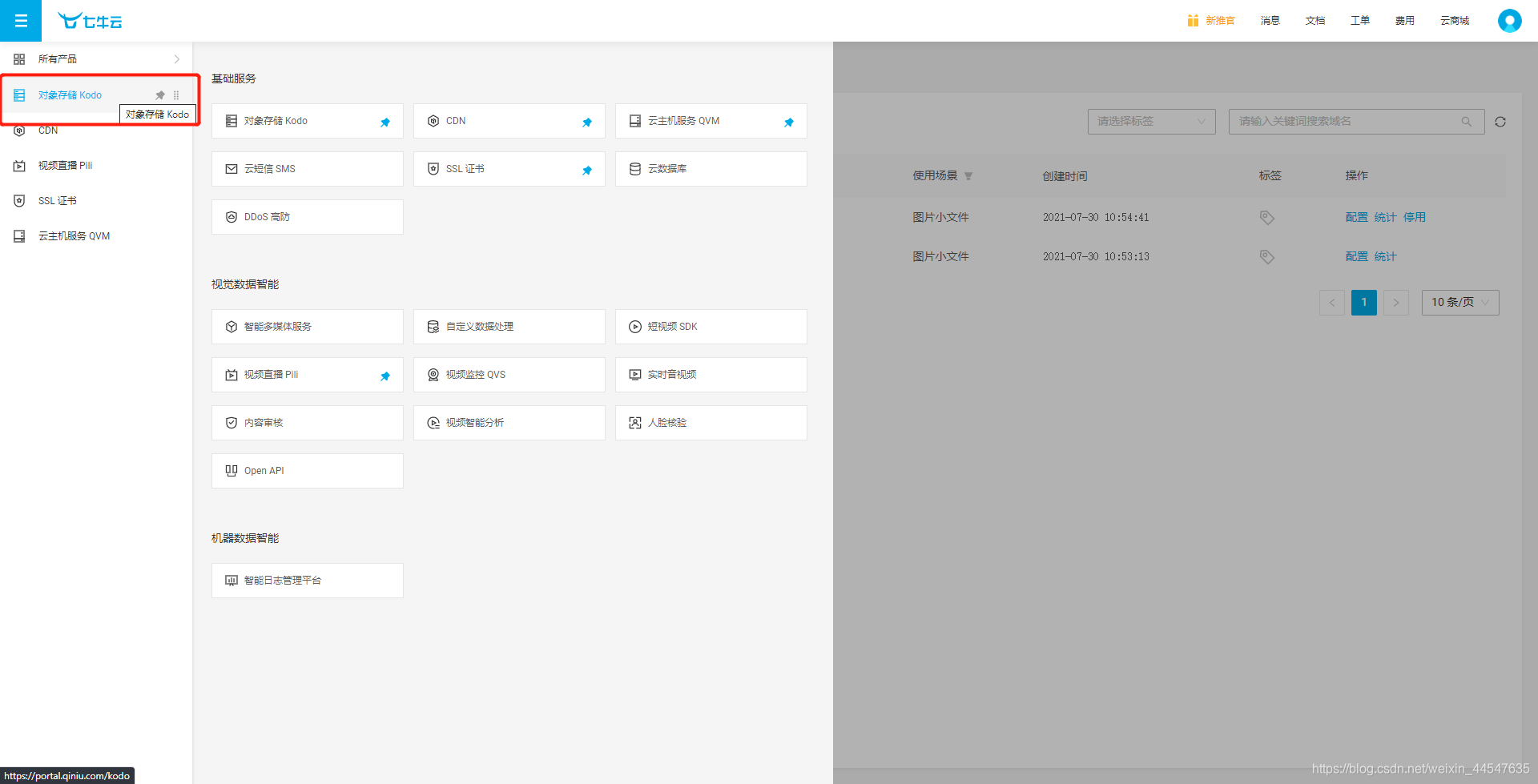Unpin CDN from the sidebar
The height and width of the screenshot is (784, 1538).
point(587,122)
